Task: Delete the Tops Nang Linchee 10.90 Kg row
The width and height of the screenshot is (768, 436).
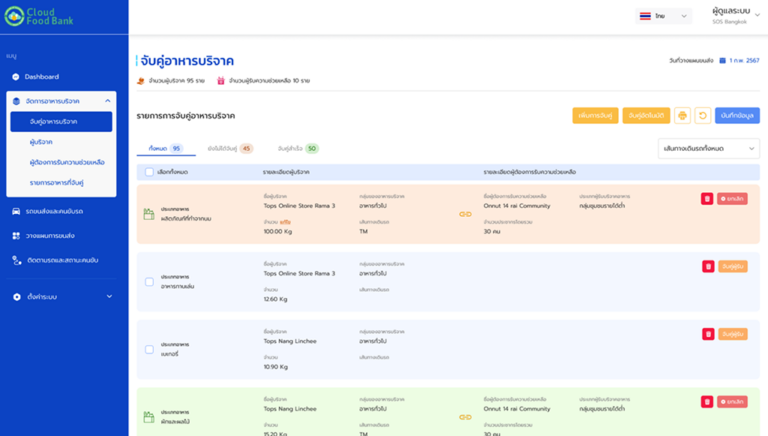Action: click(708, 334)
